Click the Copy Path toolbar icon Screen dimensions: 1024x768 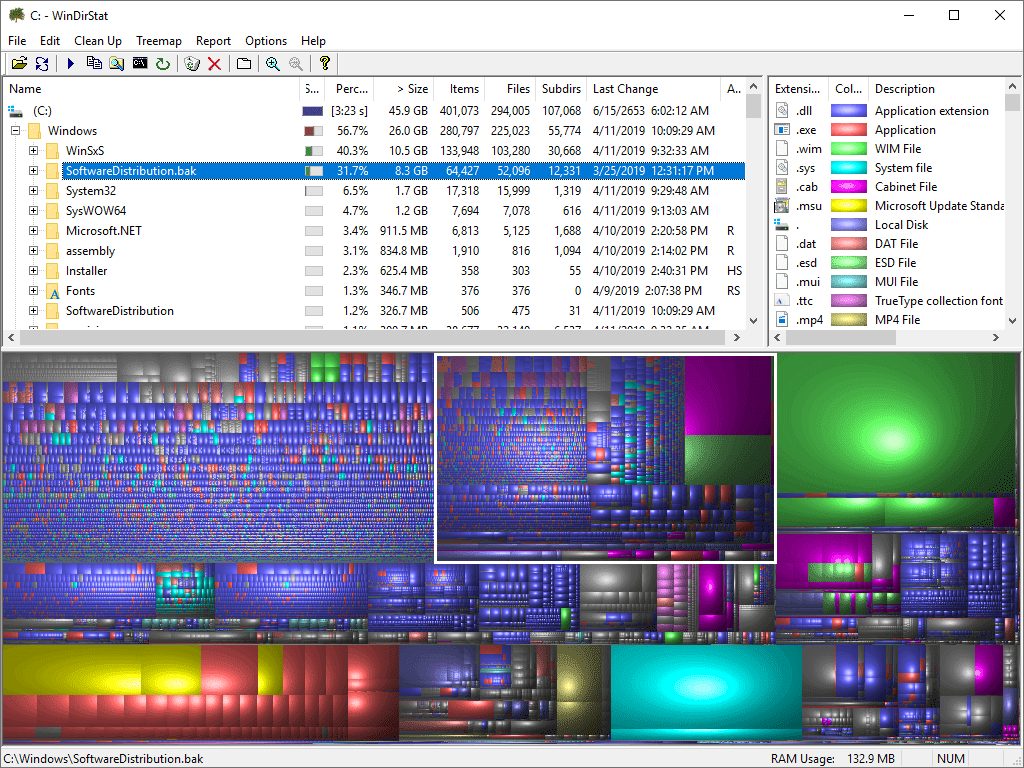coord(94,64)
